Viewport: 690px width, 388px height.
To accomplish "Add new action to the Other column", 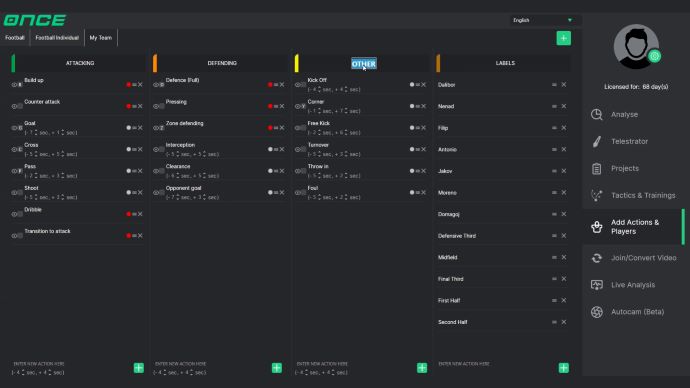I will point(422,368).
